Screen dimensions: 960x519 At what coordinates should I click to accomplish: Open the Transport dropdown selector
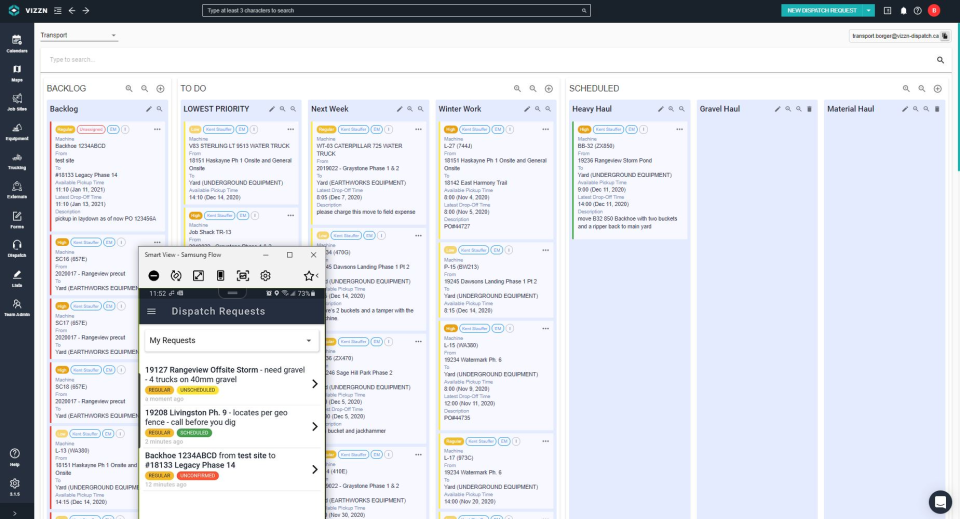[x=78, y=35]
